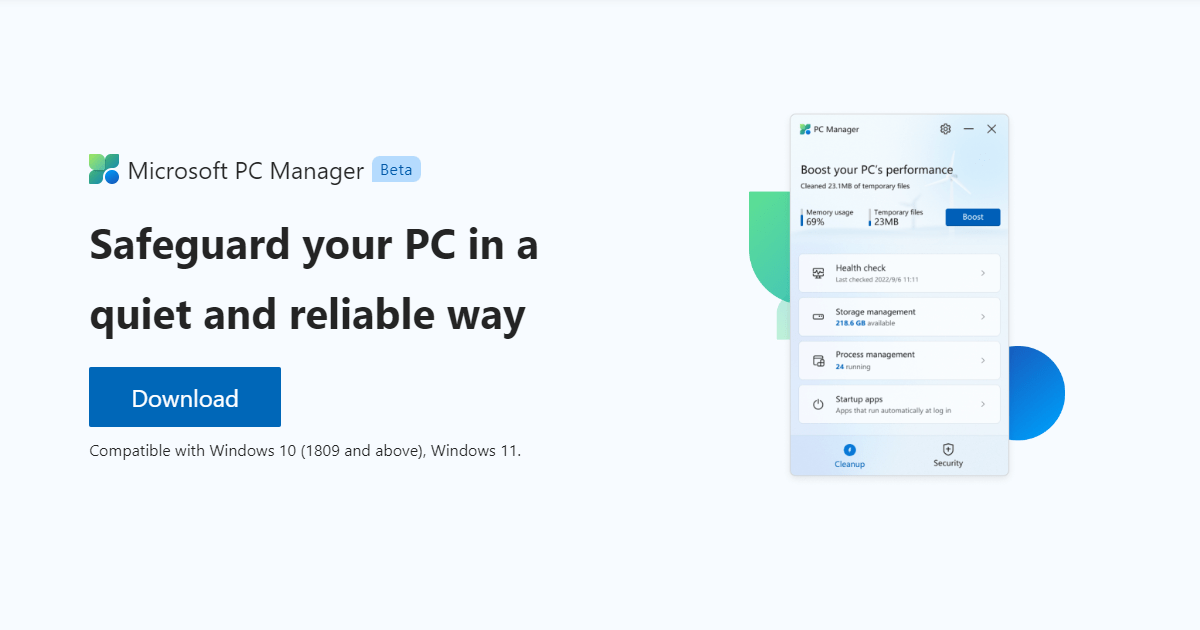
Task: Click the Boost button
Action: [x=973, y=217]
